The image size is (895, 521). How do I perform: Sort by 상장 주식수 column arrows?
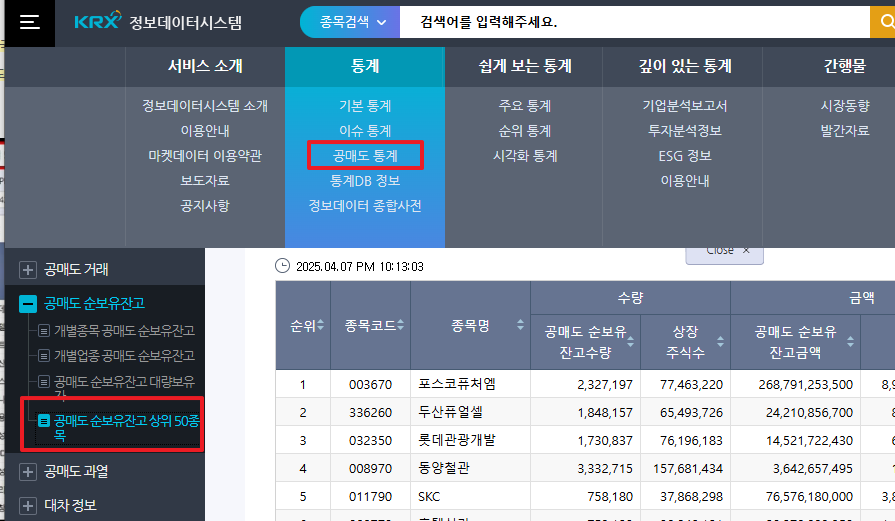[720, 342]
